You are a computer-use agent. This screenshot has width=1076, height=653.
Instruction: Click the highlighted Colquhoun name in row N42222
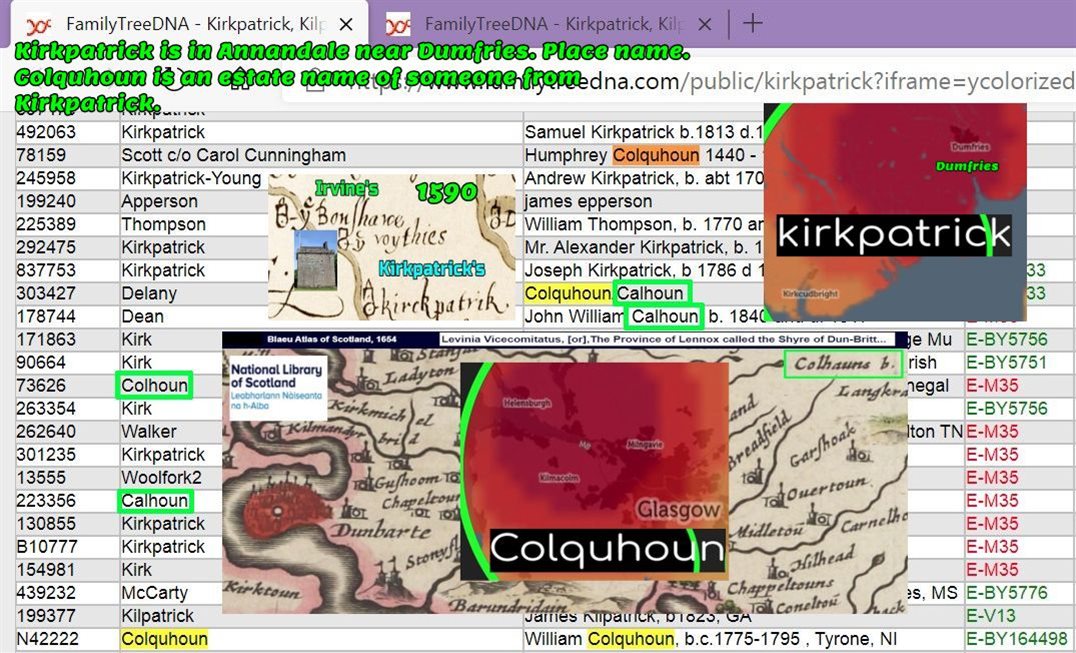[x=164, y=639]
